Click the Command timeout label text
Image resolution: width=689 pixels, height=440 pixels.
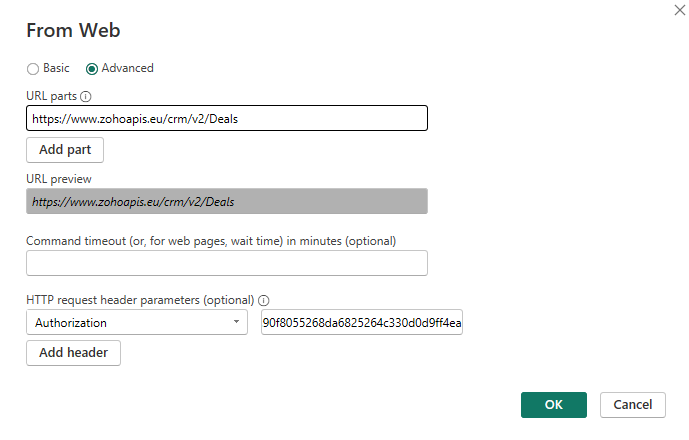[x=211, y=241]
